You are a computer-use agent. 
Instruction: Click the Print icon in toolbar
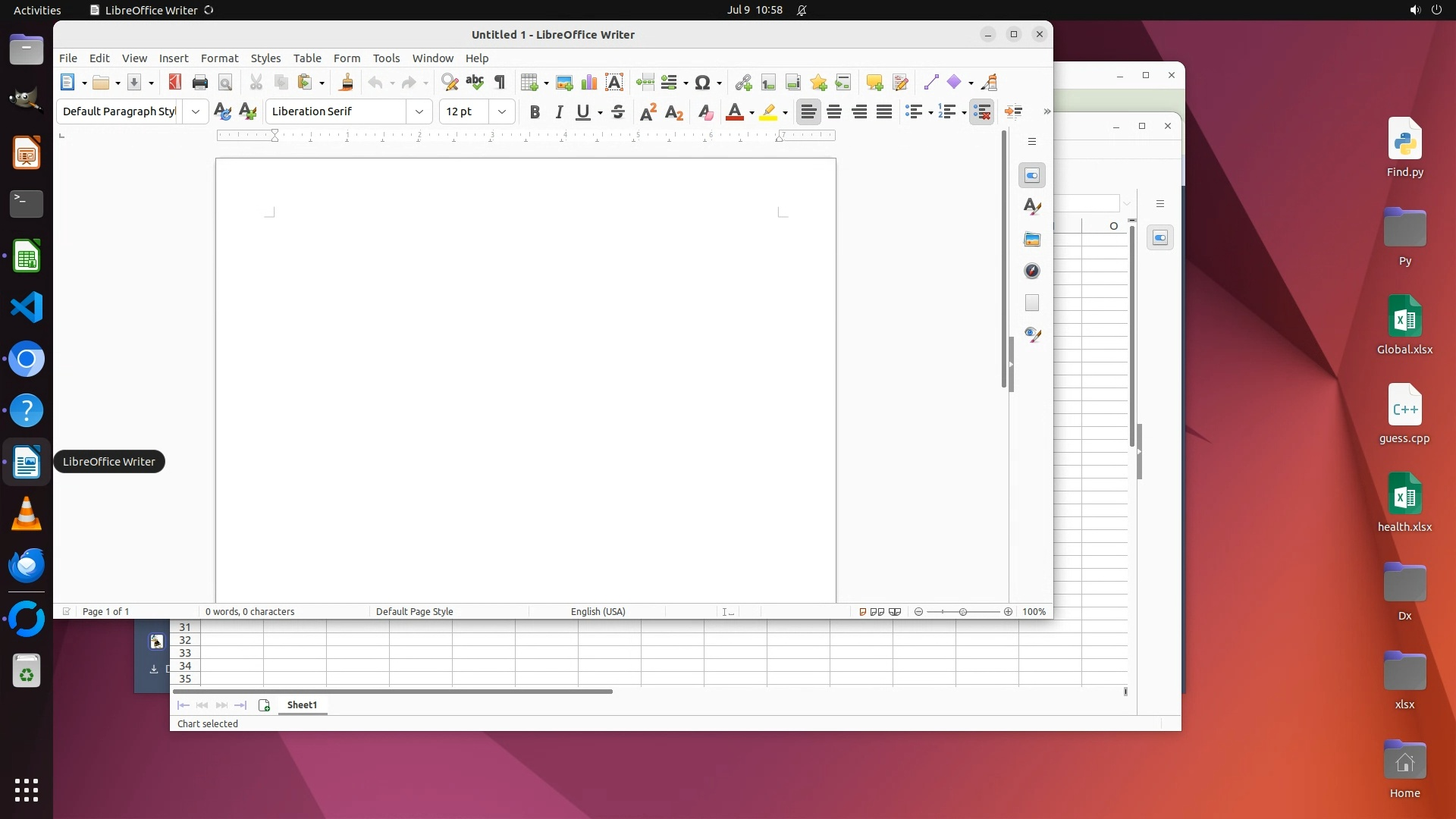point(199,83)
